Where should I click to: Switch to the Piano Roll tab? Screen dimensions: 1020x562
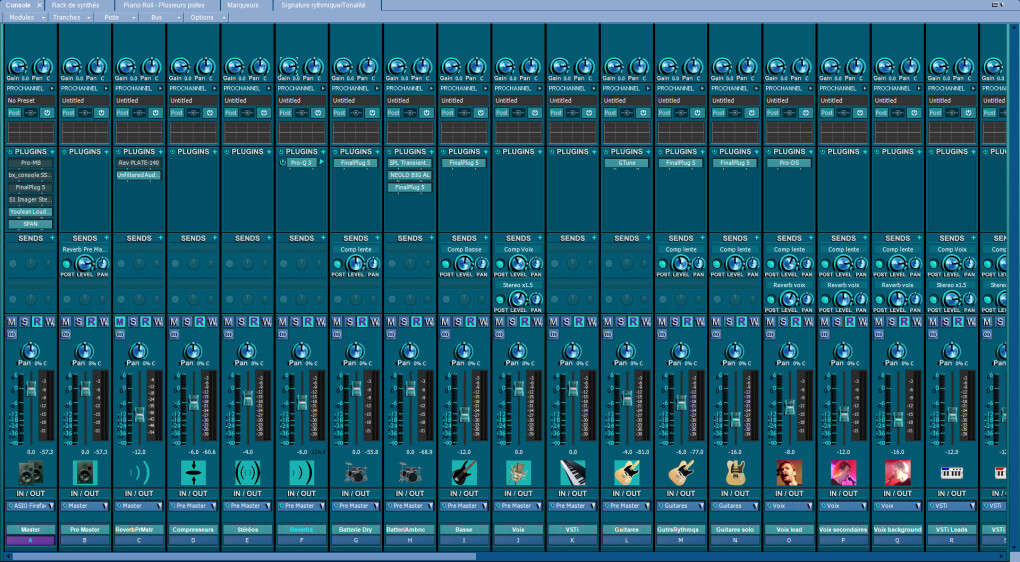(164, 5)
